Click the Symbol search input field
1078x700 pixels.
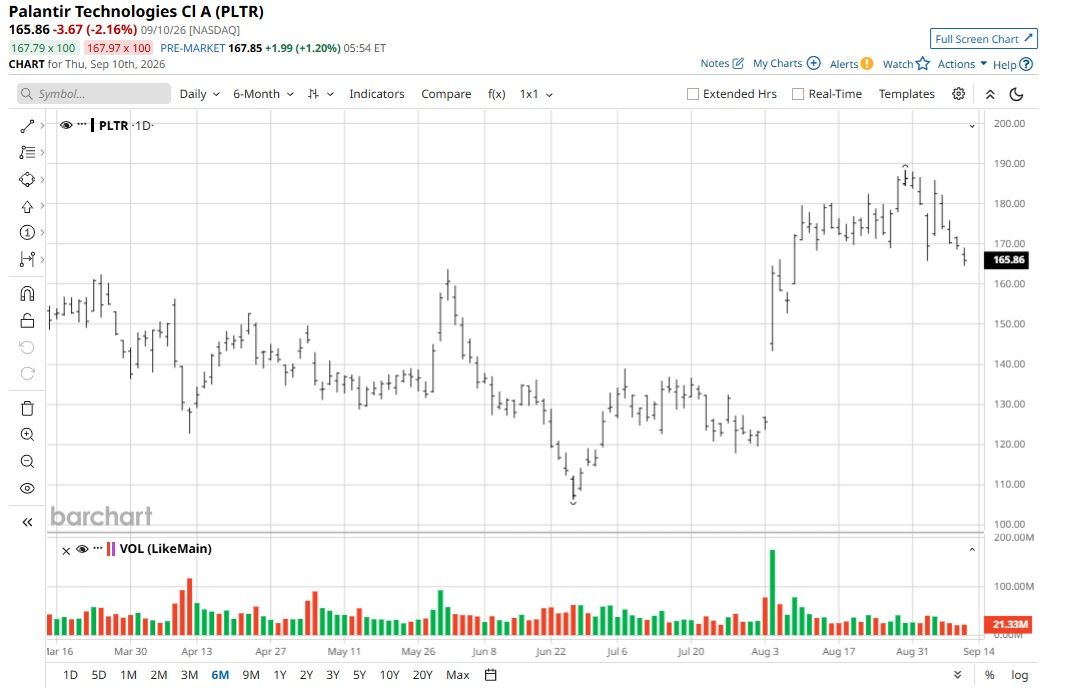(x=94, y=94)
